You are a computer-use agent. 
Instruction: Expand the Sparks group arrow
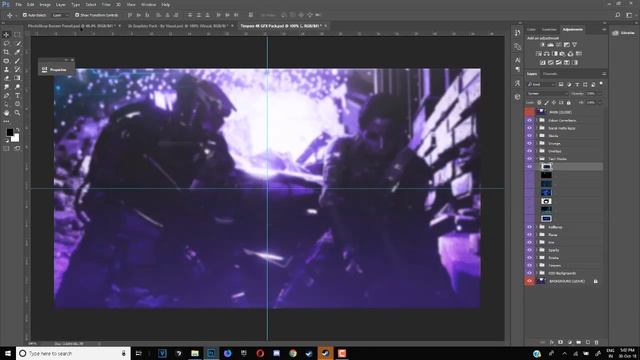[x=537, y=250]
